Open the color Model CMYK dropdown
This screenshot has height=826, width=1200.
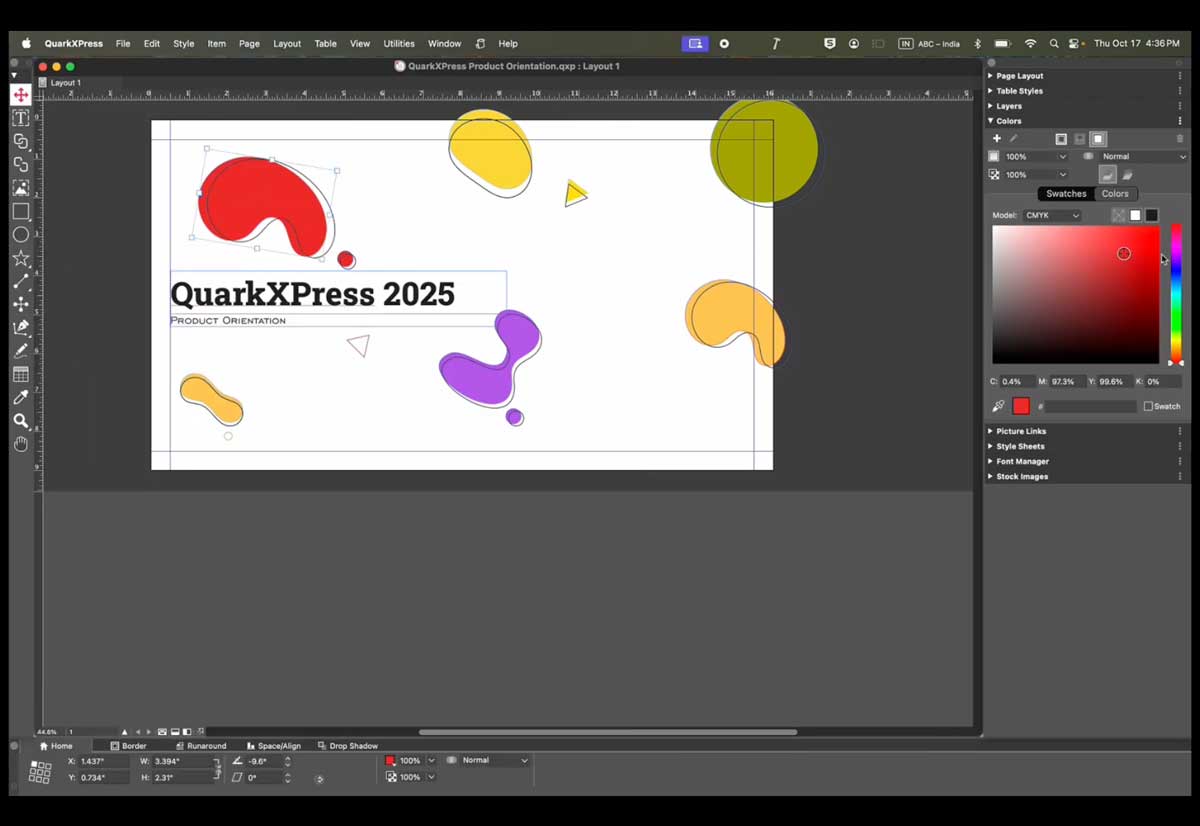[1052, 216]
